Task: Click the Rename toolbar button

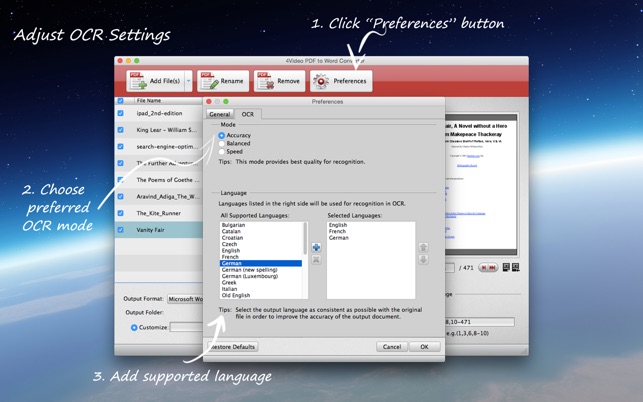Action: coord(223,81)
